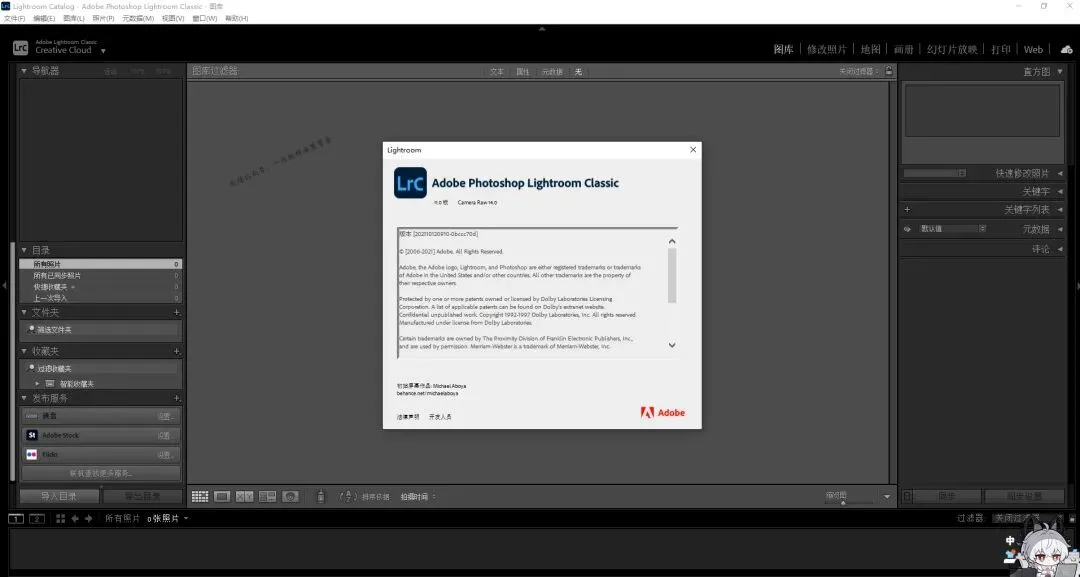Viewport: 1080px width, 577px height.
Task: Add a publish service with the plus icon
Action: [x=176, y=398]
